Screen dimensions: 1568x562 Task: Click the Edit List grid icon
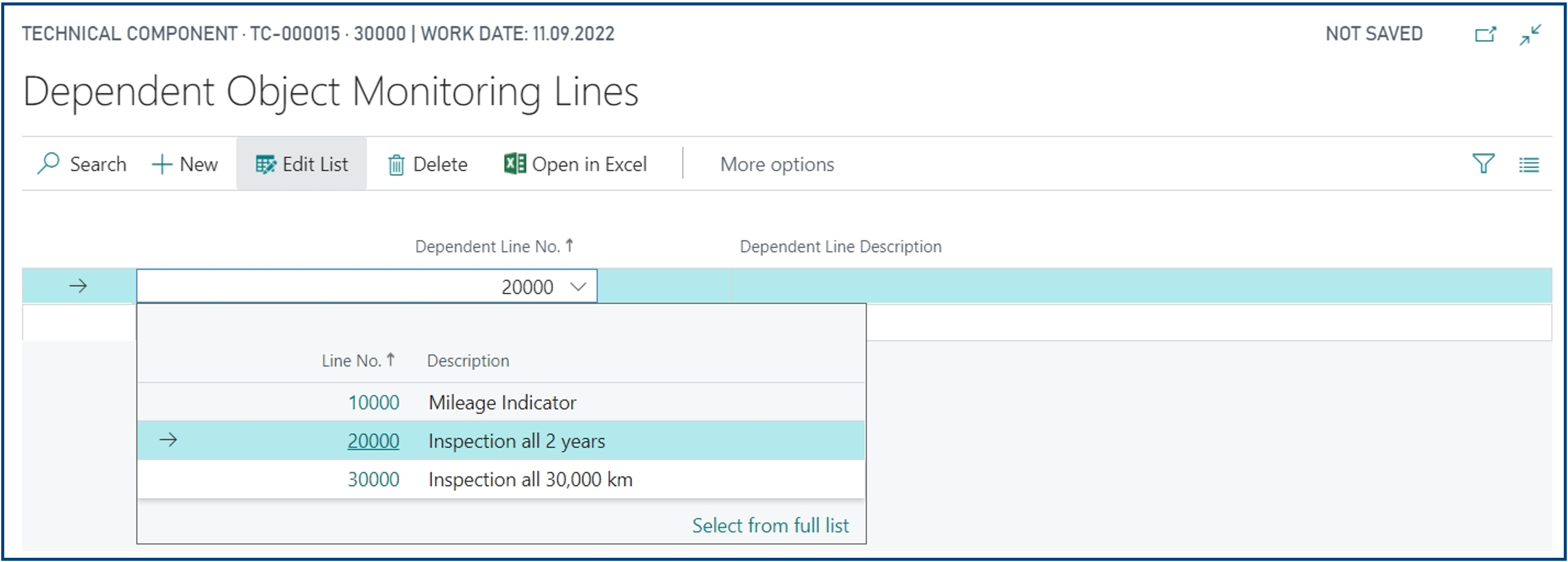[x=265, y=164]
